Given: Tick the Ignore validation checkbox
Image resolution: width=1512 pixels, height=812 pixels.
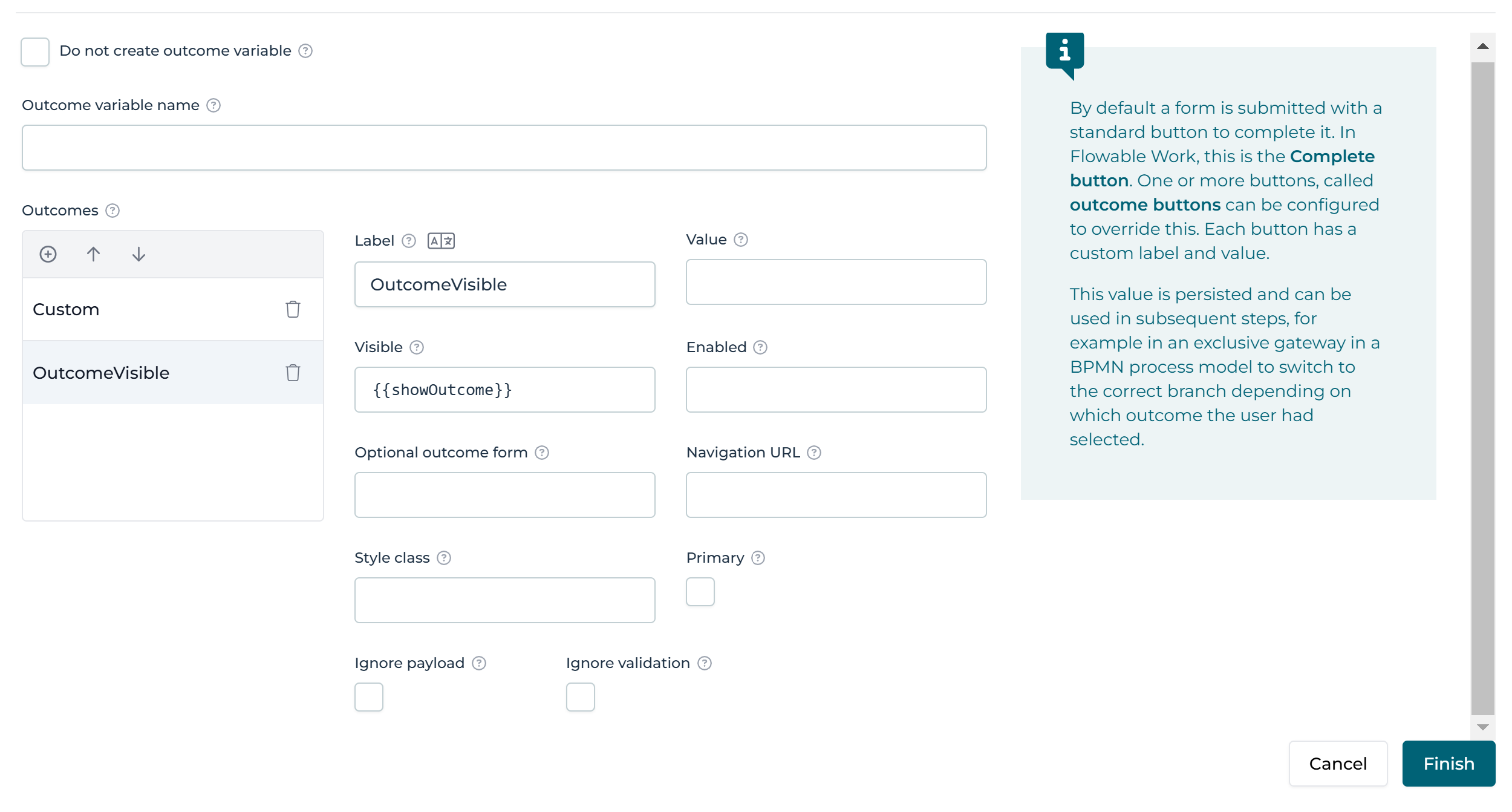Looking at the screenshot, I should click(581, 697).
